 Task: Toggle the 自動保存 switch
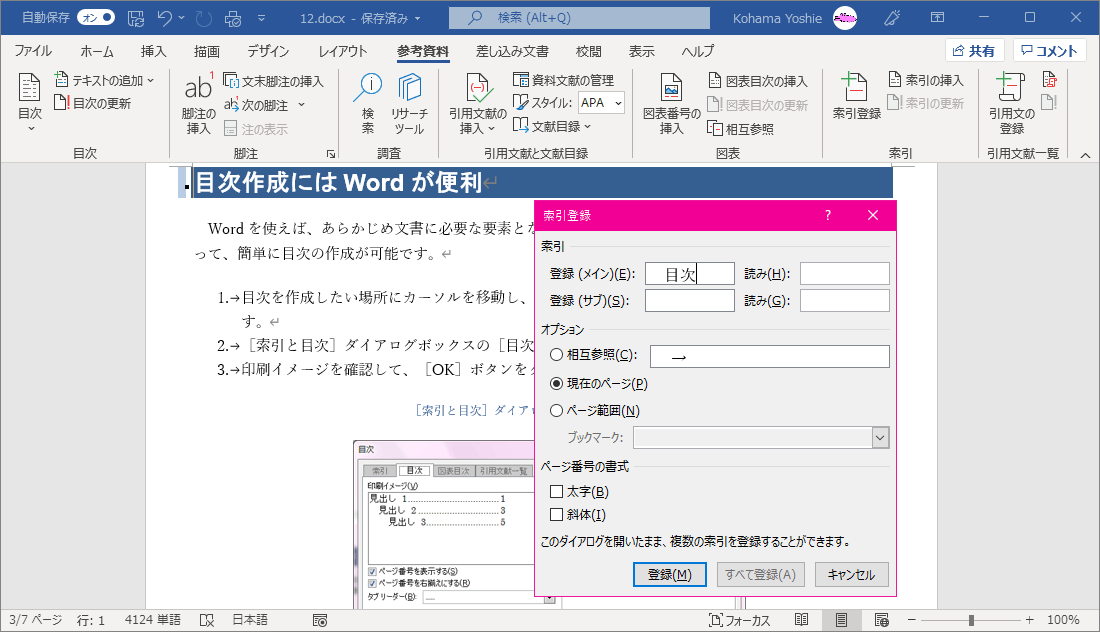(95, 18)
